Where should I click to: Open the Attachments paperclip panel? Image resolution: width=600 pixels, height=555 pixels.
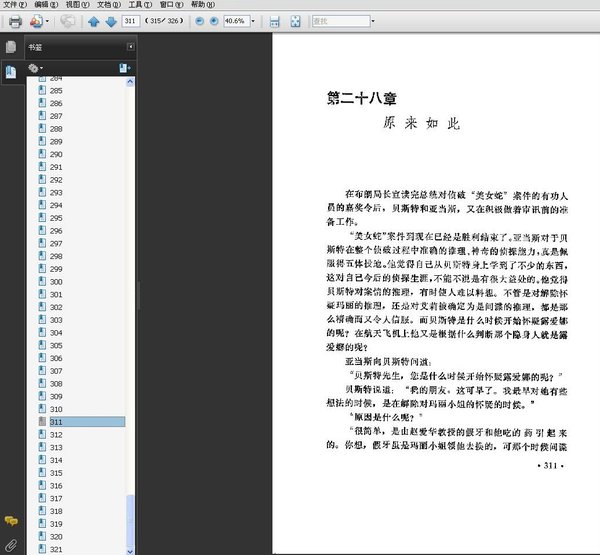(x=10, y=545)
